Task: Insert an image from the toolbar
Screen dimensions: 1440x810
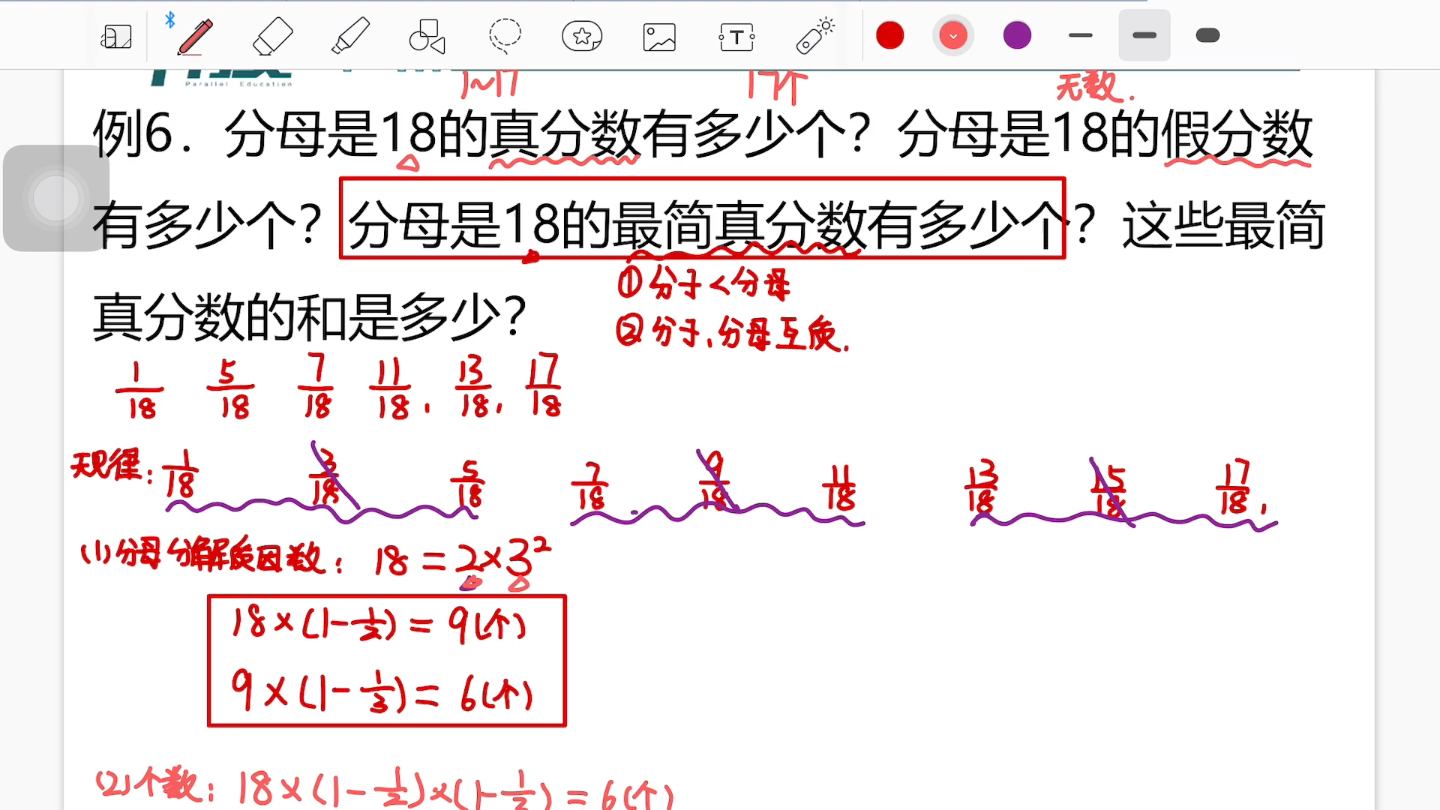Action: click(x=660, y=35)
